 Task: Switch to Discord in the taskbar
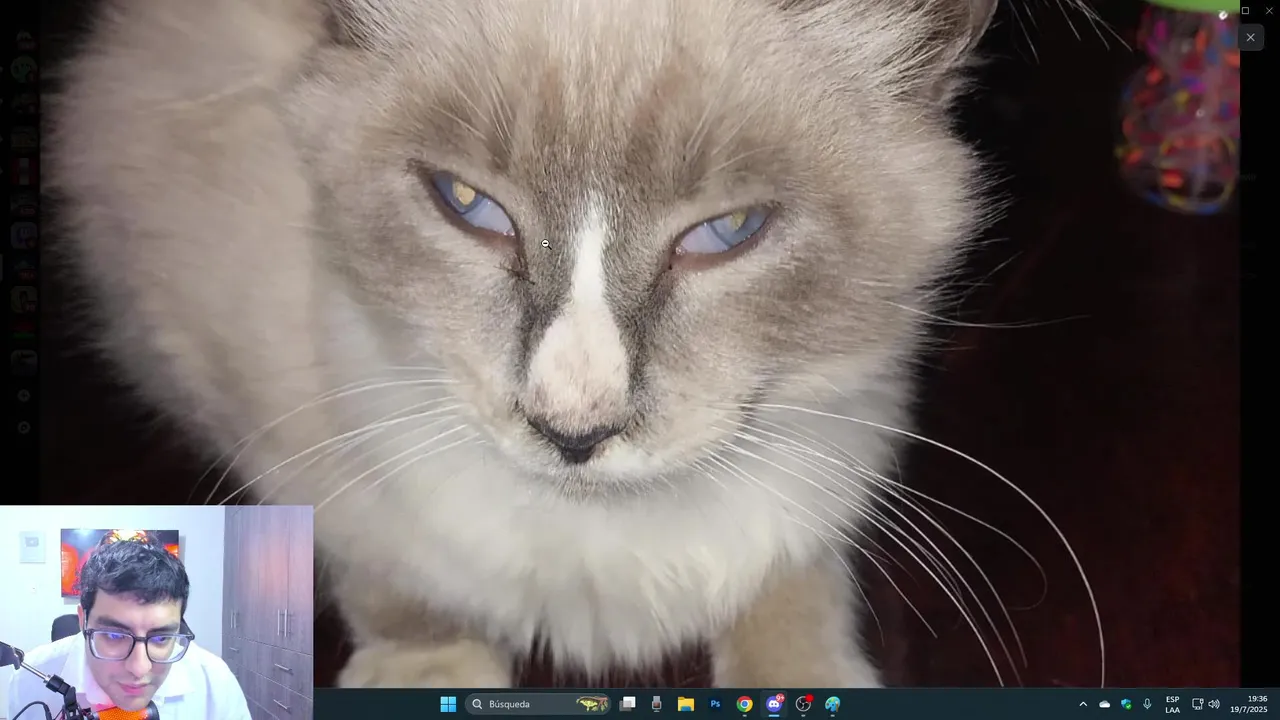(x=774, y=704)
